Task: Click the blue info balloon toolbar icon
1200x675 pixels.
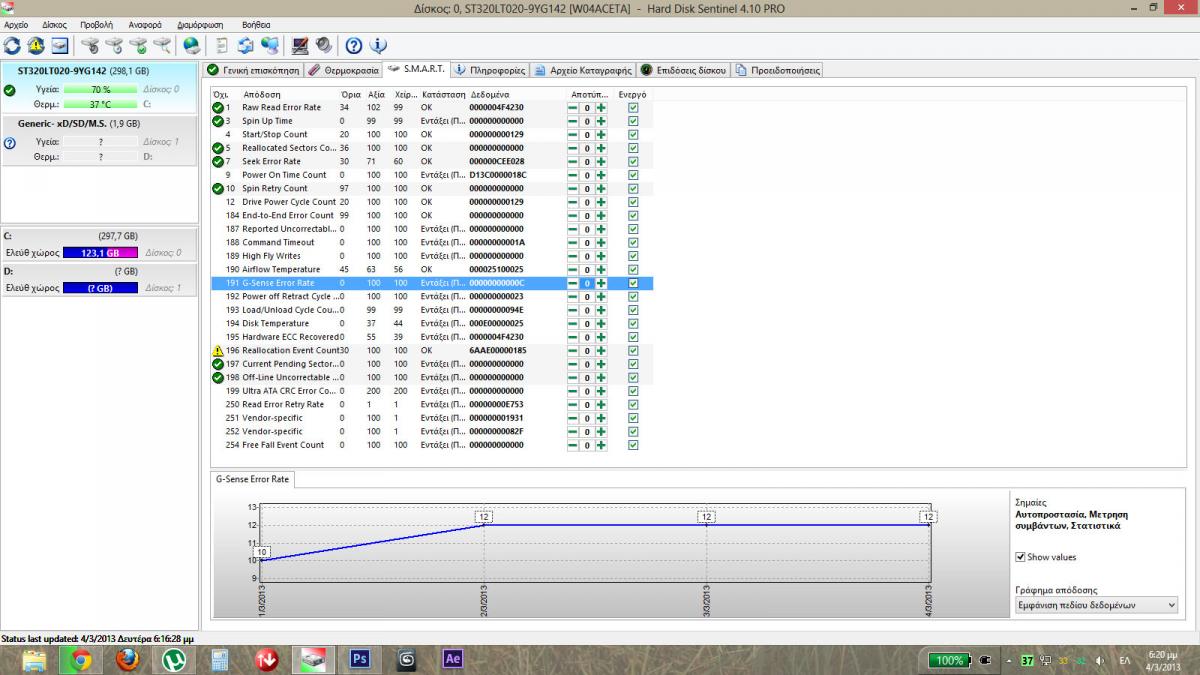Action: pyautogui.click(x=377, y=45)
